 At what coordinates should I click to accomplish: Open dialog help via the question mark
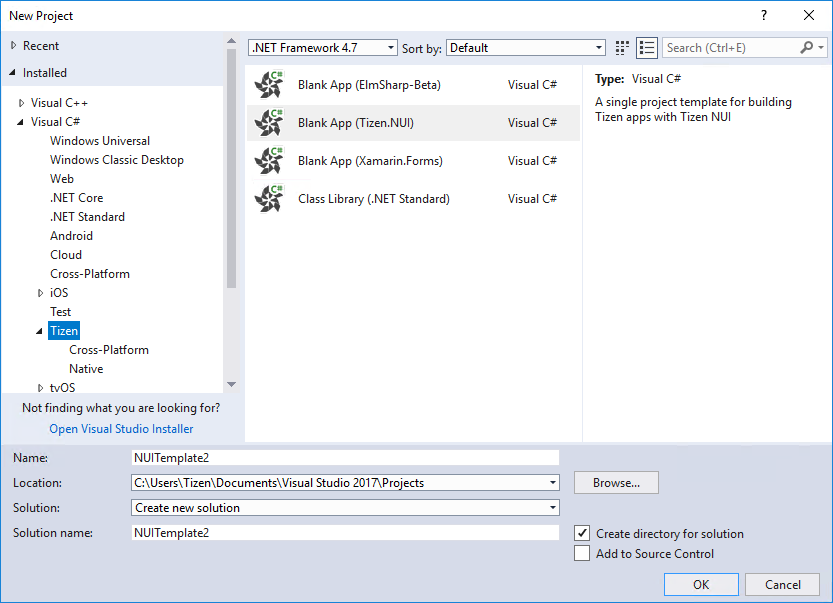[x=763, y=15]
